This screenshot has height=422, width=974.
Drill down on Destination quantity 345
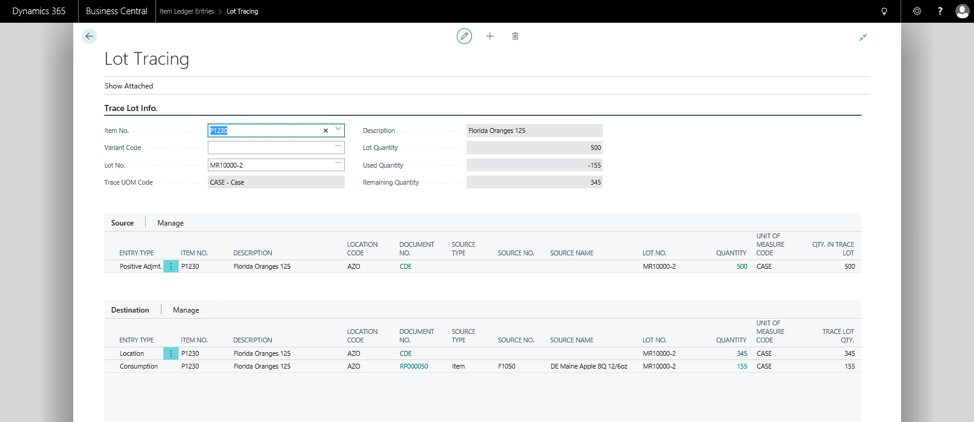pos(742,353)
